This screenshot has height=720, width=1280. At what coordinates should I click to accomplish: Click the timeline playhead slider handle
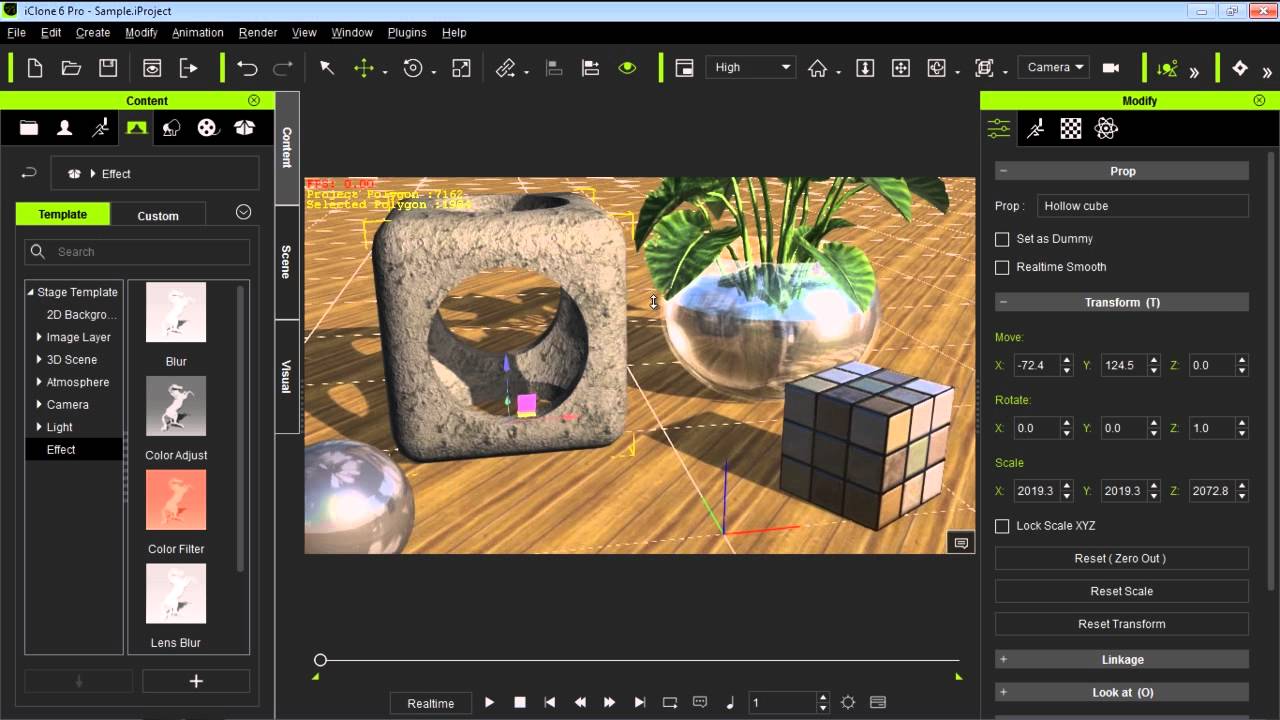tap(320, 660)
